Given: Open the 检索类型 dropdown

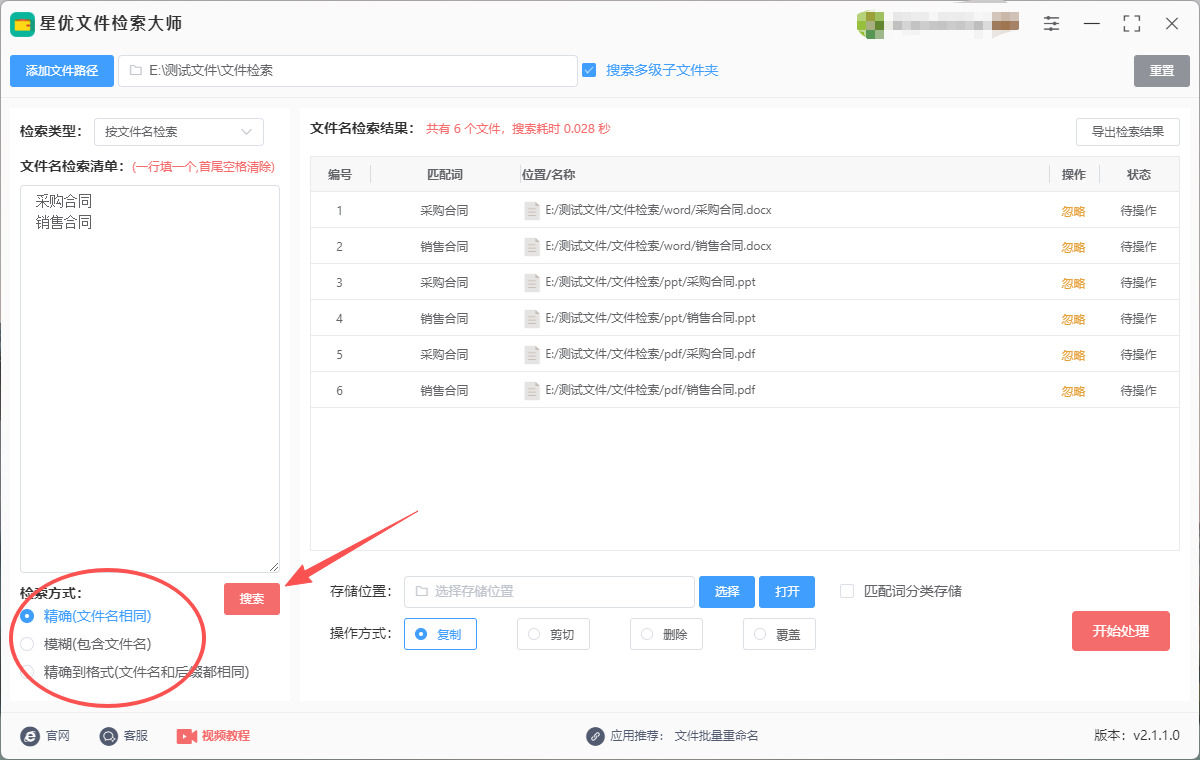Looking at the screenshot, I should (x=178, y=132).
